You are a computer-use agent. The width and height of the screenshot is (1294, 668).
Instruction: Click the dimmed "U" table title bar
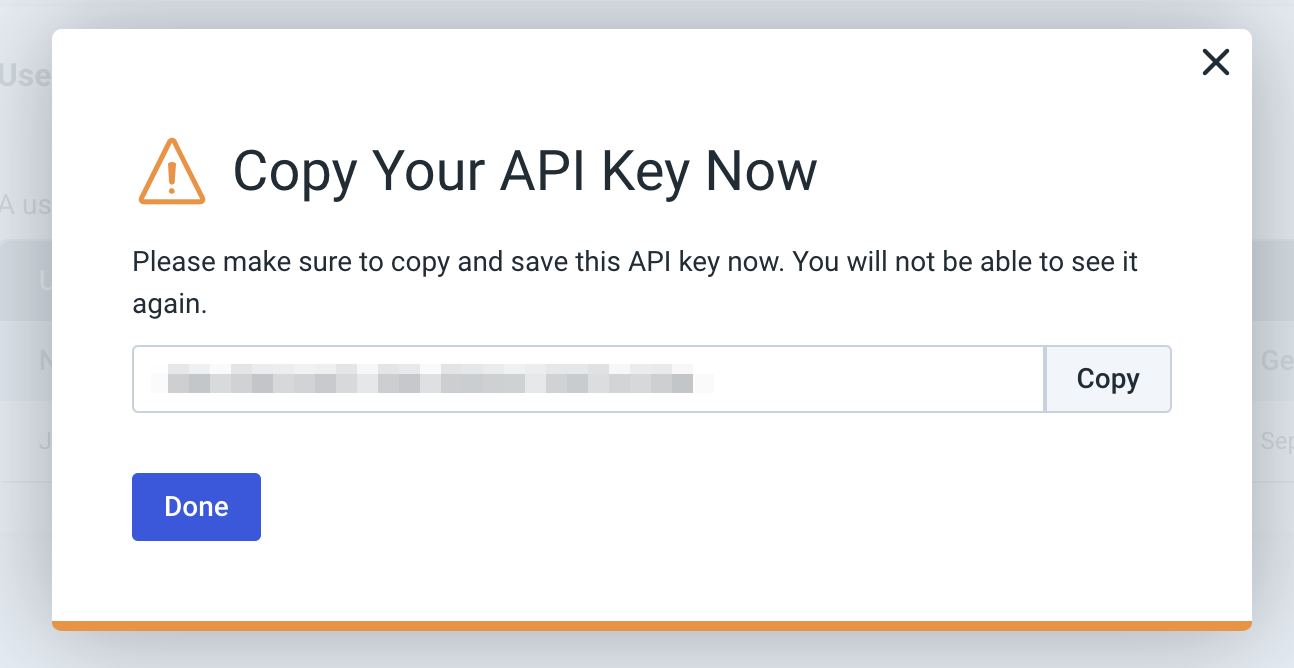click(45, 280)
